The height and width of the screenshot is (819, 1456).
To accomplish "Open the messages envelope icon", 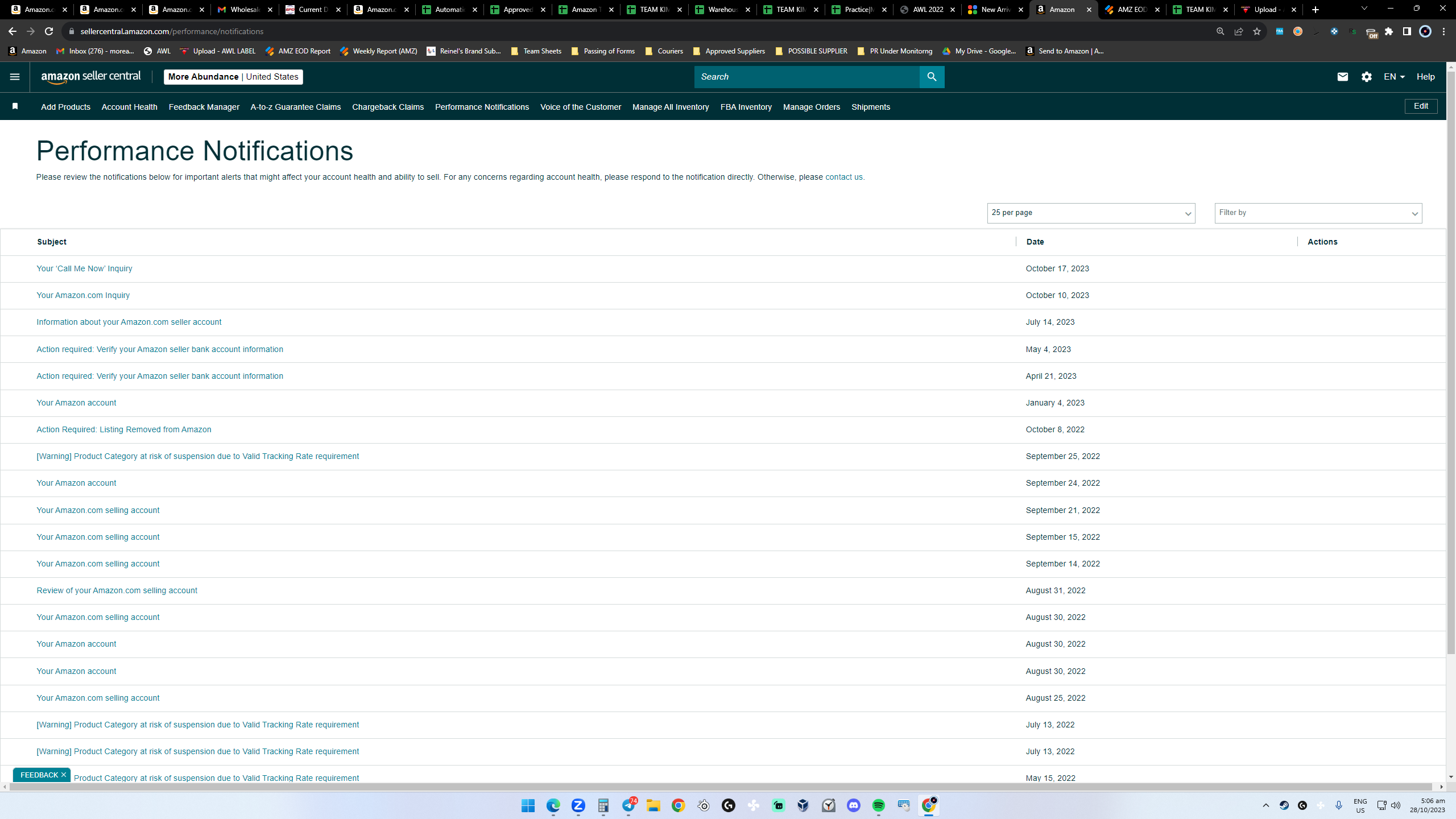I will (1342, 77).
